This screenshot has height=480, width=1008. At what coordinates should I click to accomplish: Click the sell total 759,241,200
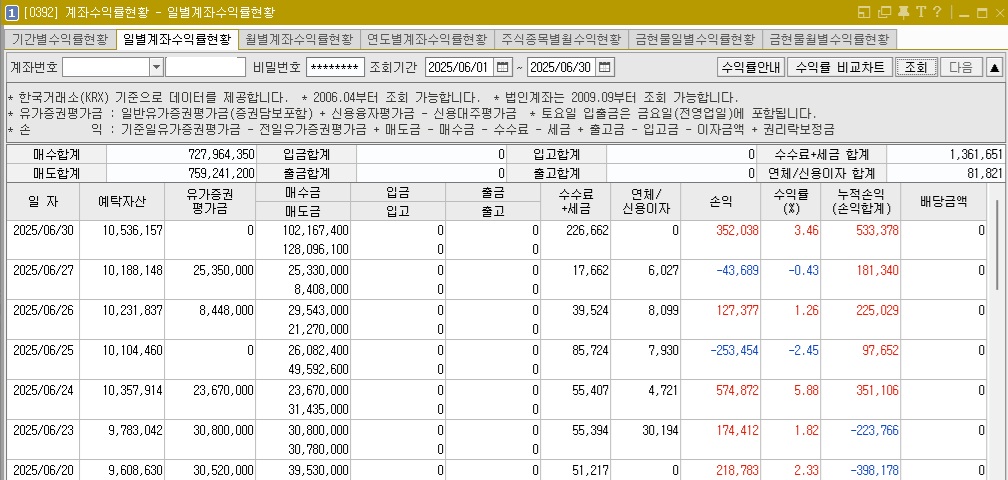pyautogui.click(x=222, y=173)
